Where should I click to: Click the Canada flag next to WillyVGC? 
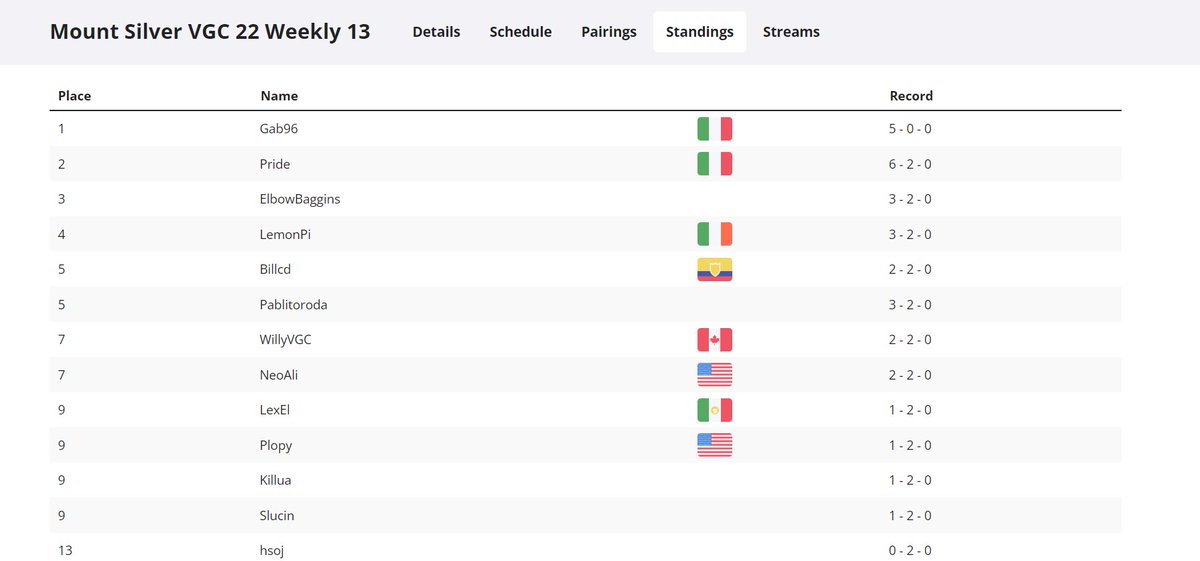point(714,340)
